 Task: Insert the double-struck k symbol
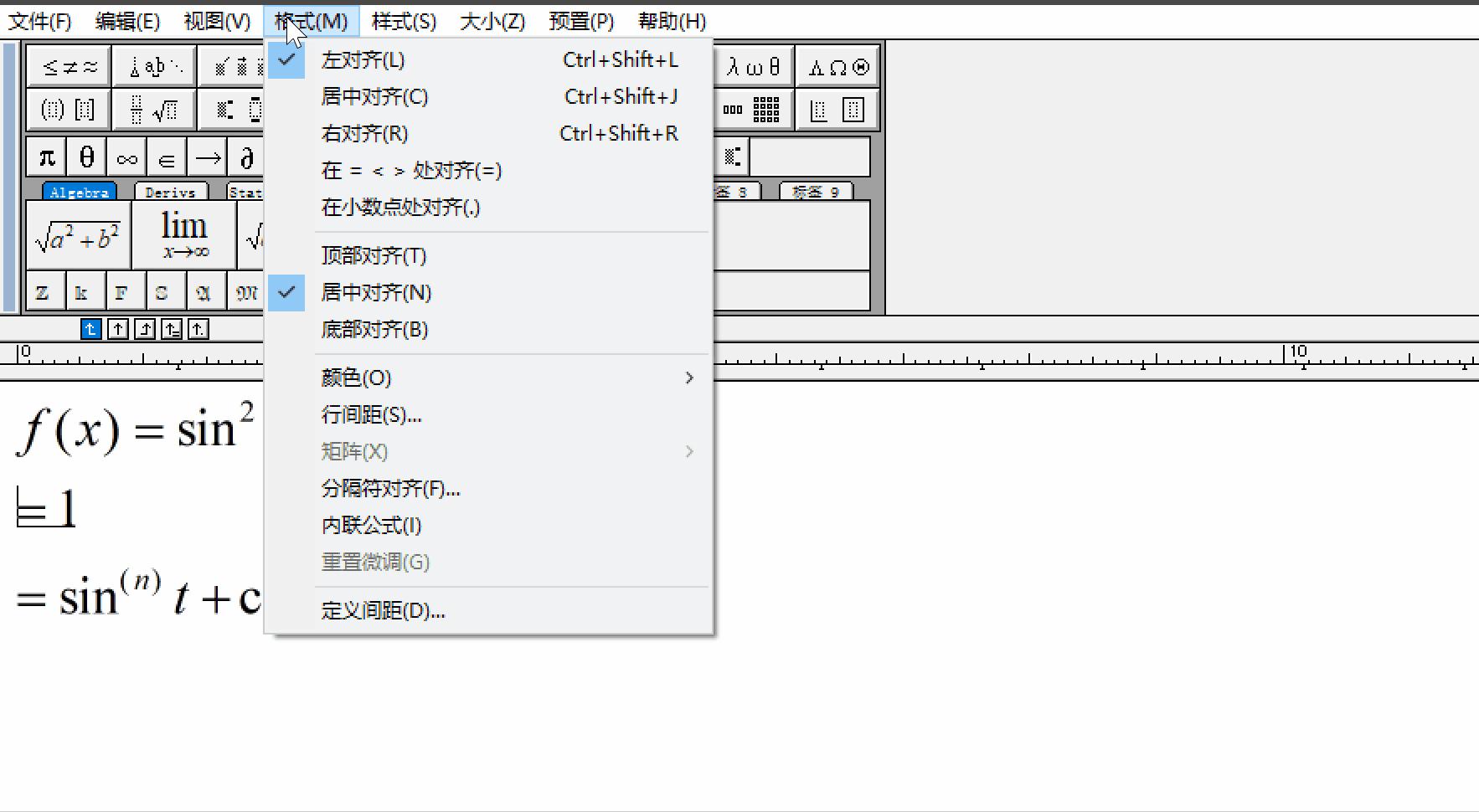point(86,292)
